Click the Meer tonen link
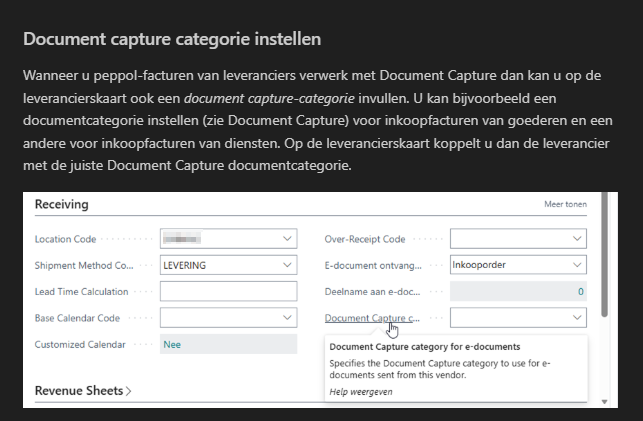643x421 pixels. pos(565,205)
